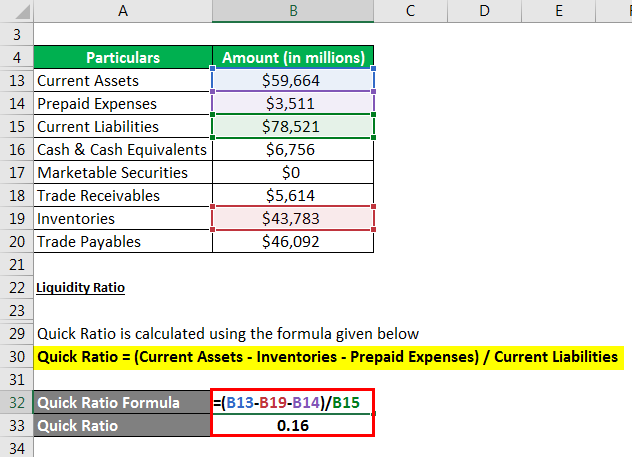This screenshot has height=457, width=632.
Task: Click the Amount (in millions) header cell
Action: 293,57
